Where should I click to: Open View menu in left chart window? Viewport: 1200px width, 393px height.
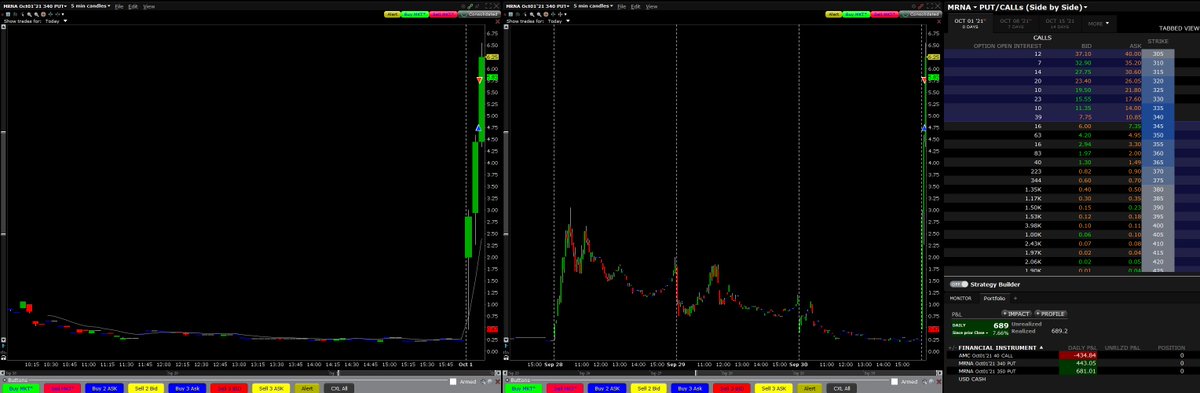click(x=149, y=6)
